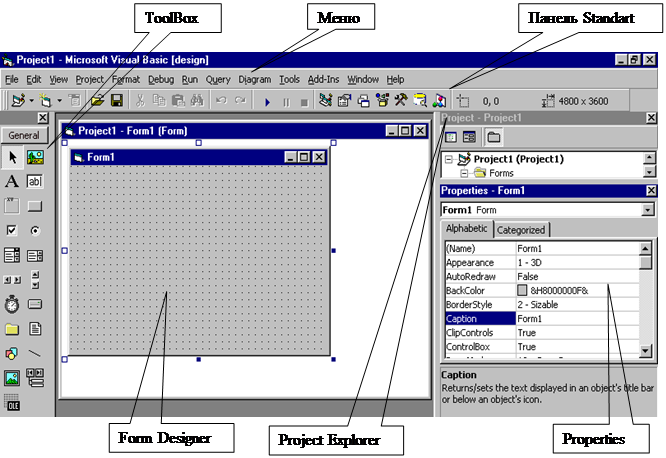Image resolution: width=666 pixels, height=458 pixels.
Task: Select the TextBox control tool
Action: click(x=35, y=181)
